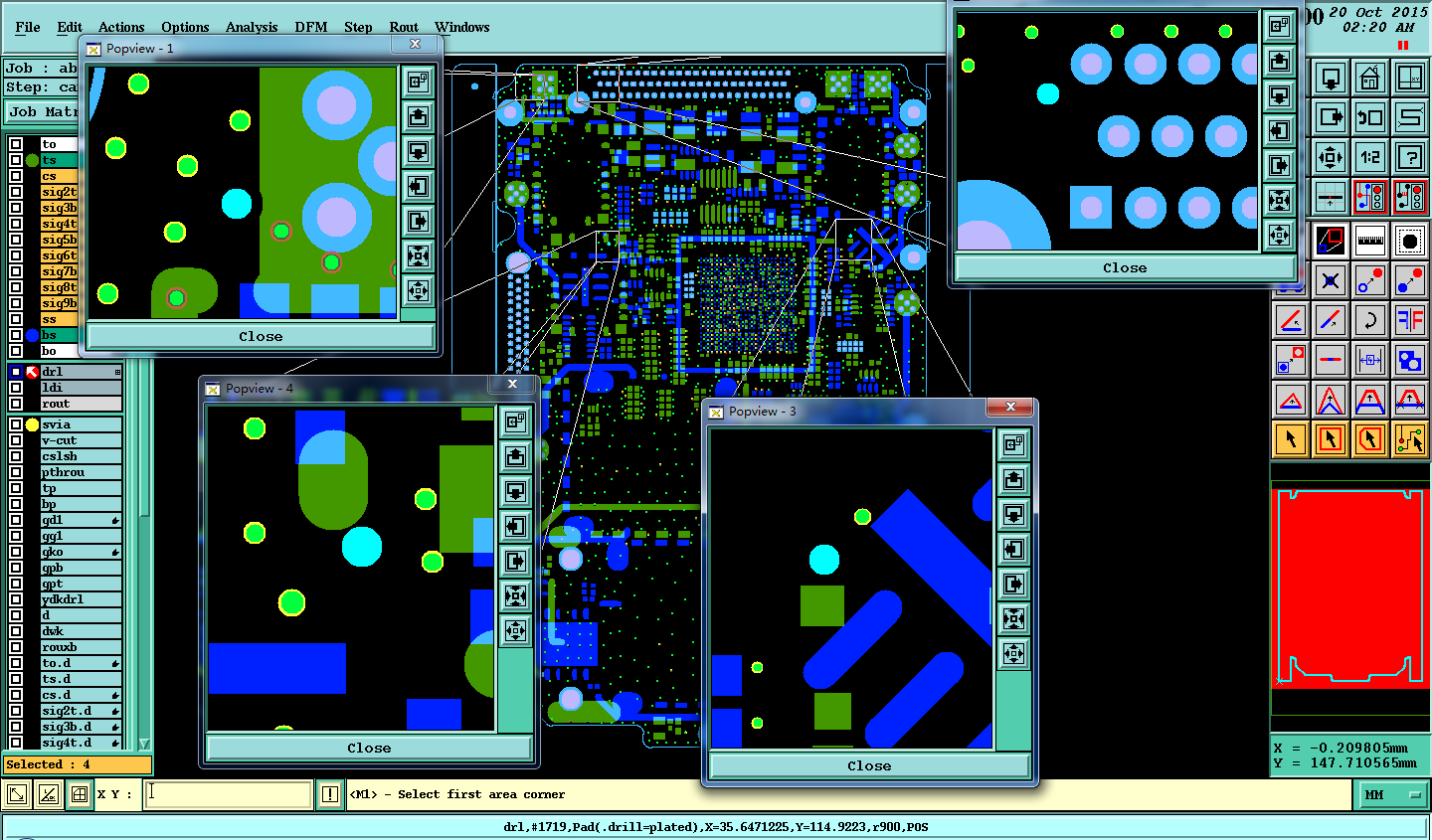
Task: Click the snap to center X icon
Action: (1331, 280)
